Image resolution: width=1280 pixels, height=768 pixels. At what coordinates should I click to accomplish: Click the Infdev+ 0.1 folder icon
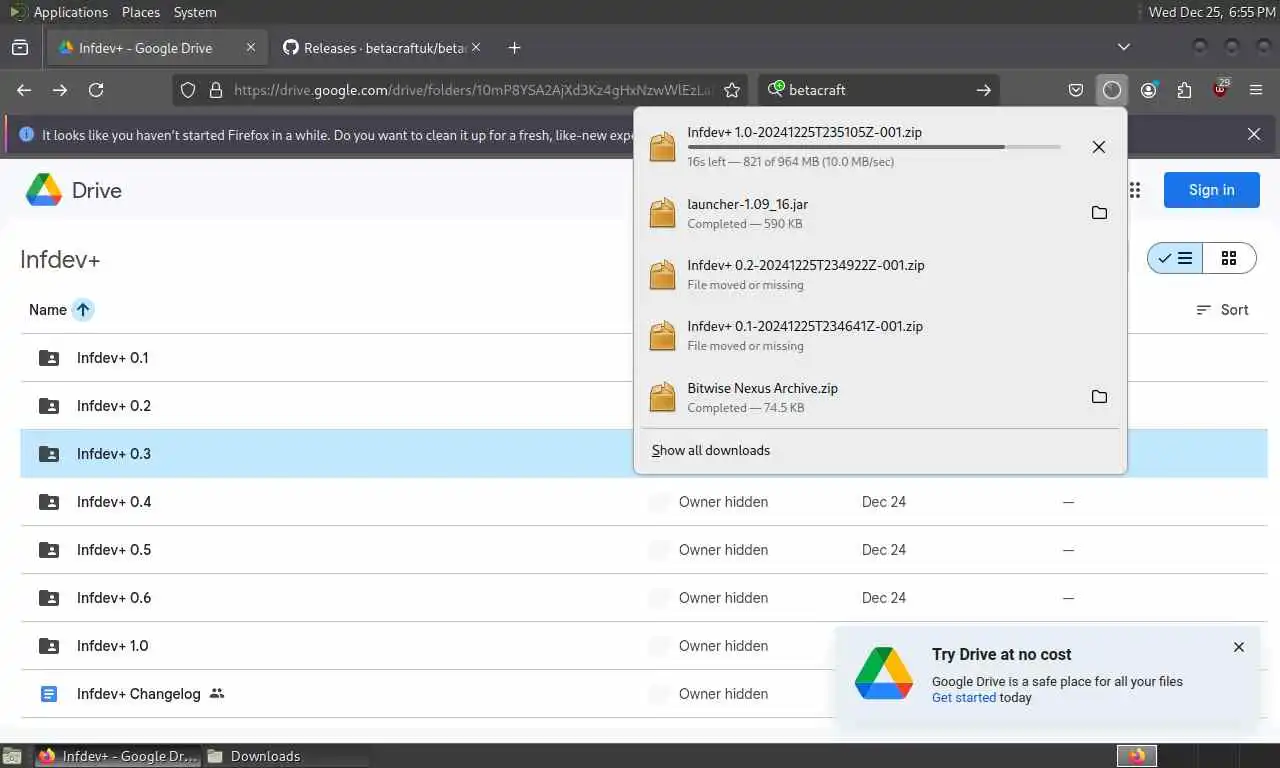coord(48,358)
